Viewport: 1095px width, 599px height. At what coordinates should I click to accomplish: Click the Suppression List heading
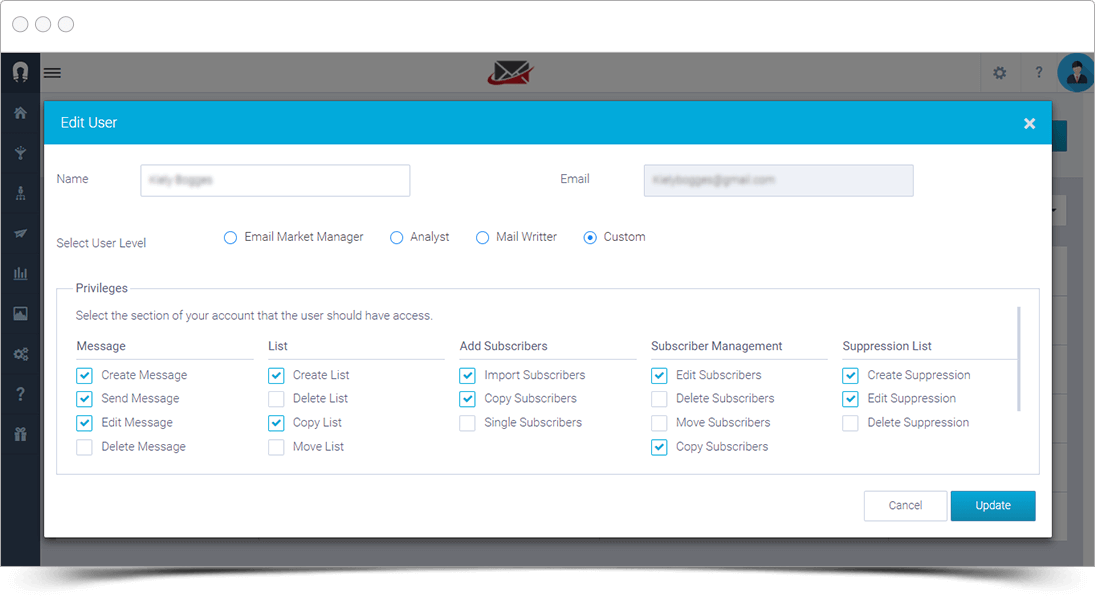coord(887,346)
